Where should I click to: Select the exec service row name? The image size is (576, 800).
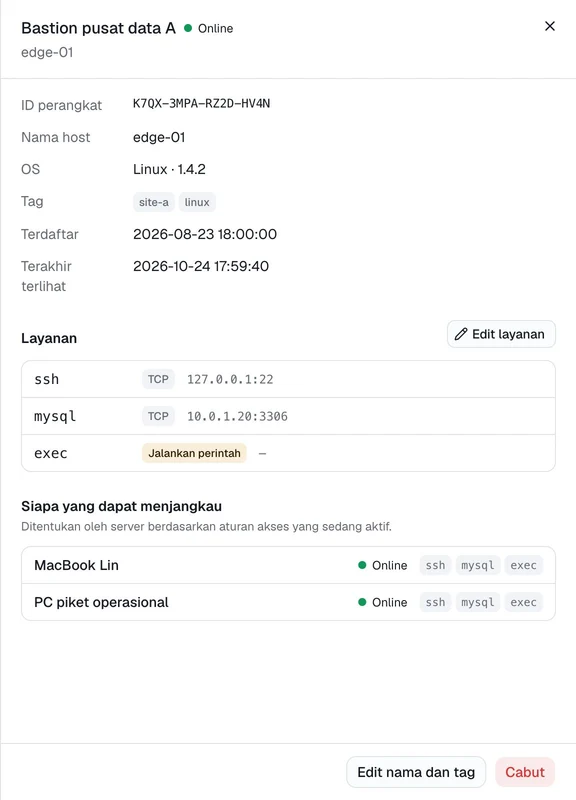pyautogui.click(x=51, y=453)
